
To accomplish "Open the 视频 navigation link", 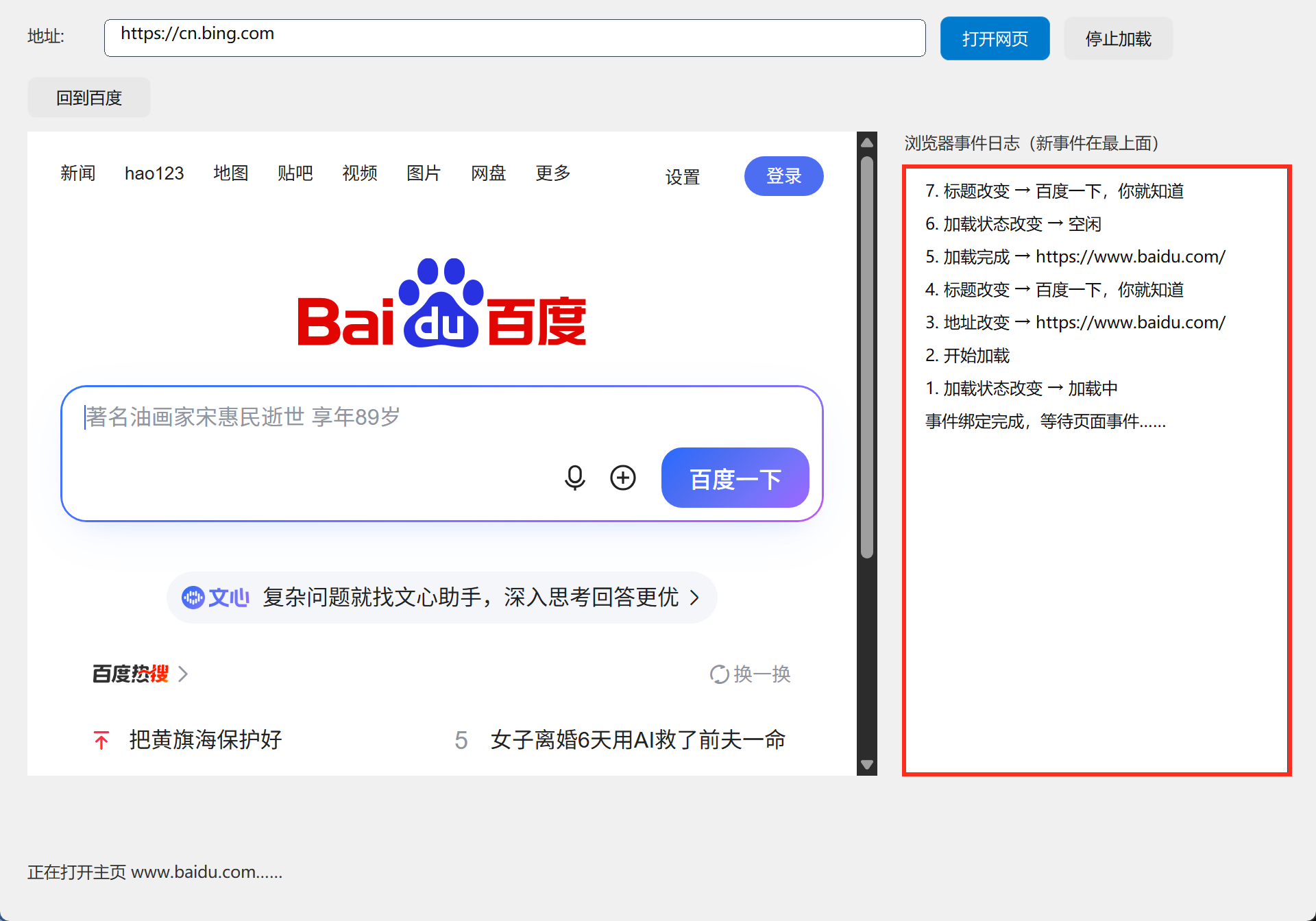I will pyautogui.click(x=359, y=173).
